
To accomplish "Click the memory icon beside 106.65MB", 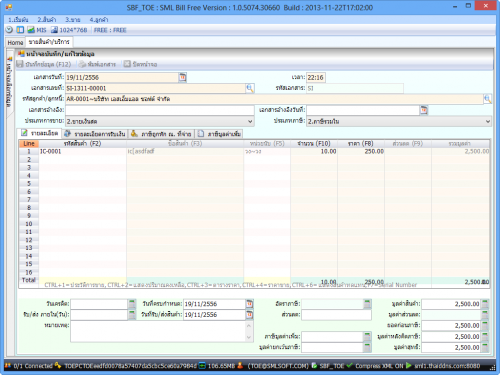I will coord(202,366).
